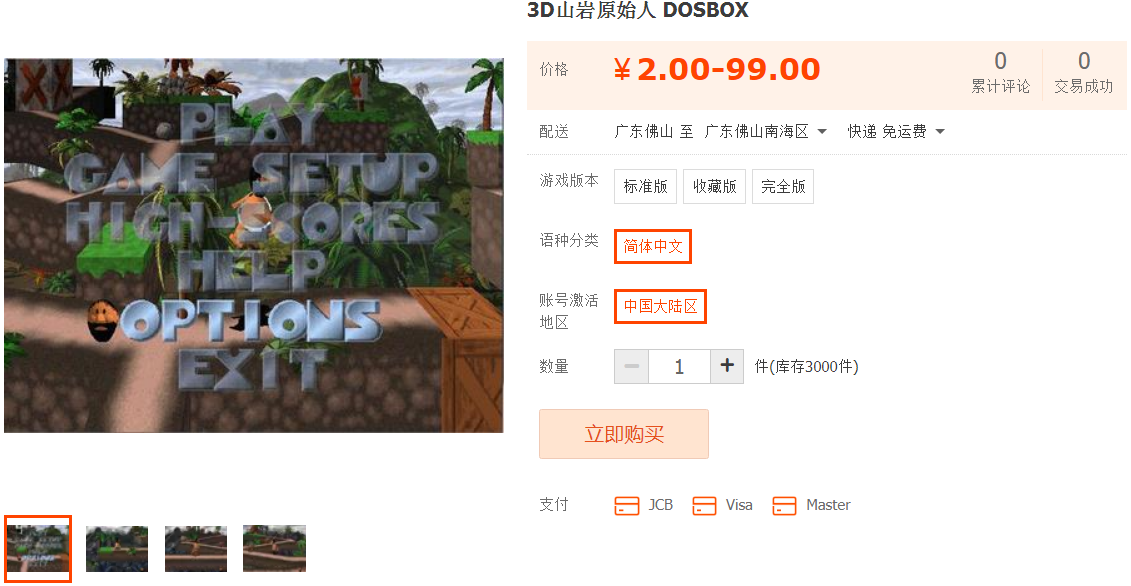
Task: Toggle the 中国大陆区 activation region option
Action: coord(660,306)
